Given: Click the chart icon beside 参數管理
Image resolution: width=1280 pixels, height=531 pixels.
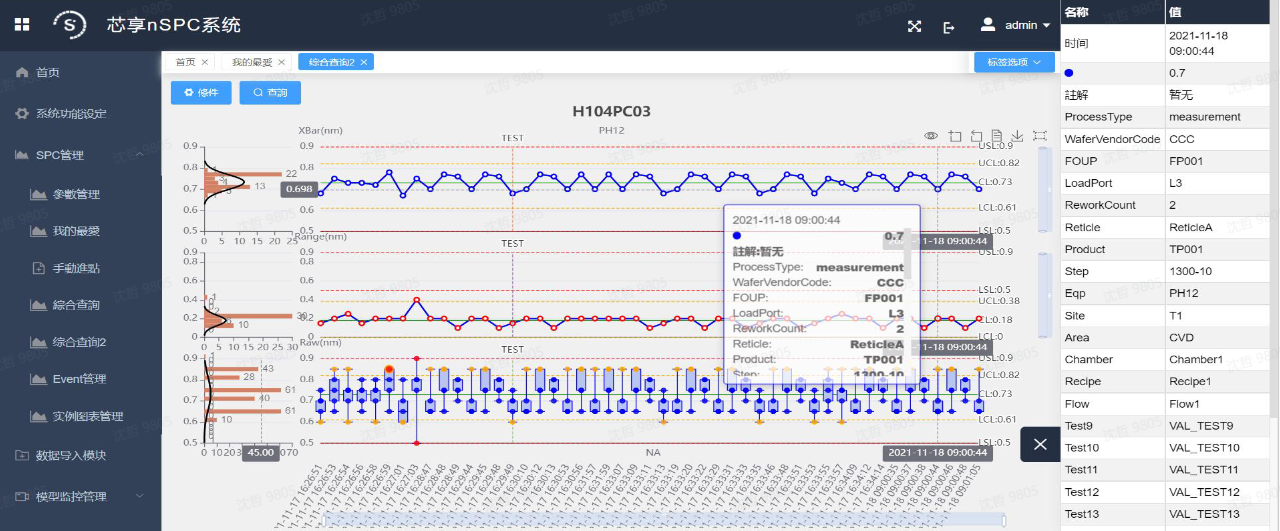Looking at the screenshot, I should pos(39,194).
